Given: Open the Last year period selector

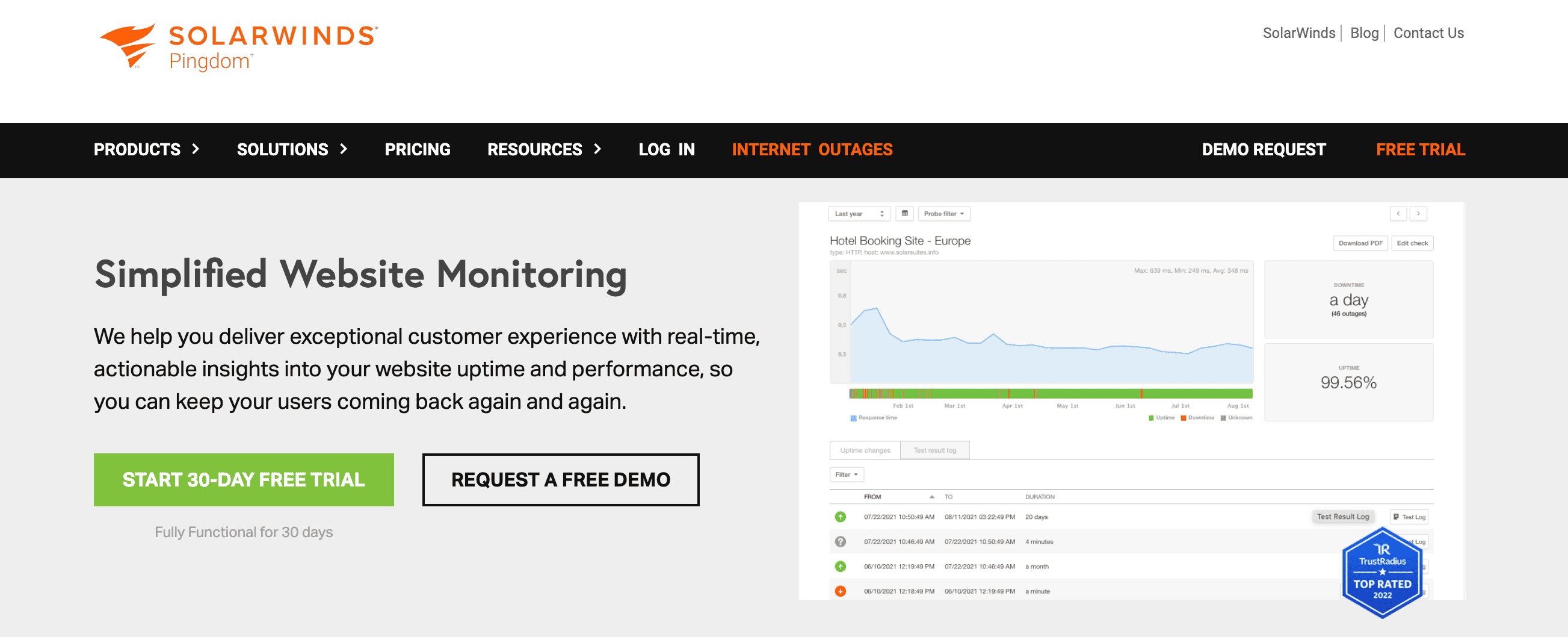Looking at the screenshot, I should 859,214.
